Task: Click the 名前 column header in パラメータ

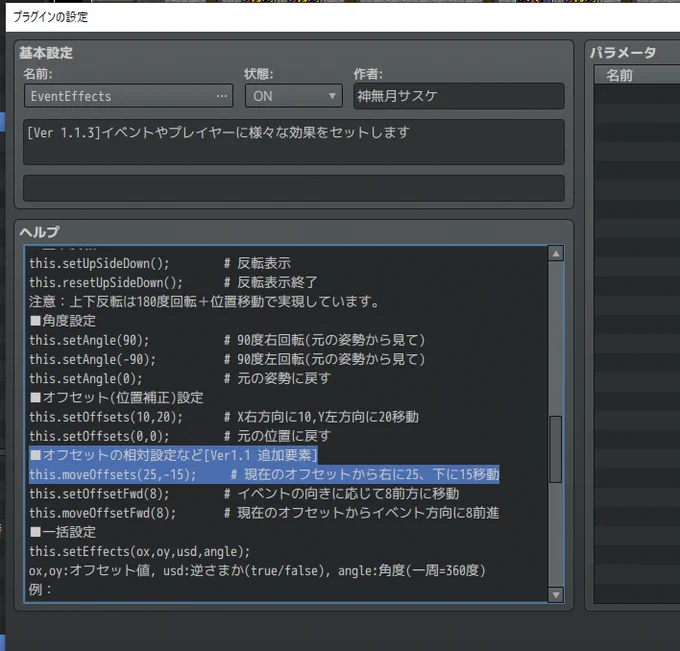Action: point(637,75)
